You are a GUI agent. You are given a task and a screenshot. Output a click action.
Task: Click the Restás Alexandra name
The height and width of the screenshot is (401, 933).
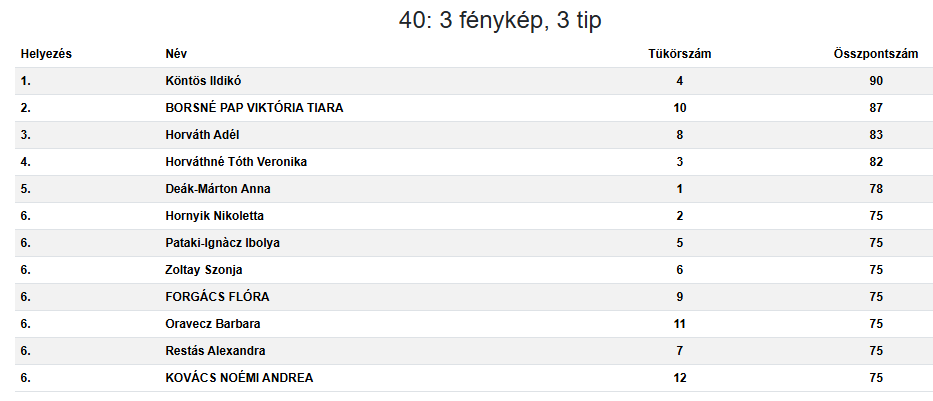(x=215, y=351)
